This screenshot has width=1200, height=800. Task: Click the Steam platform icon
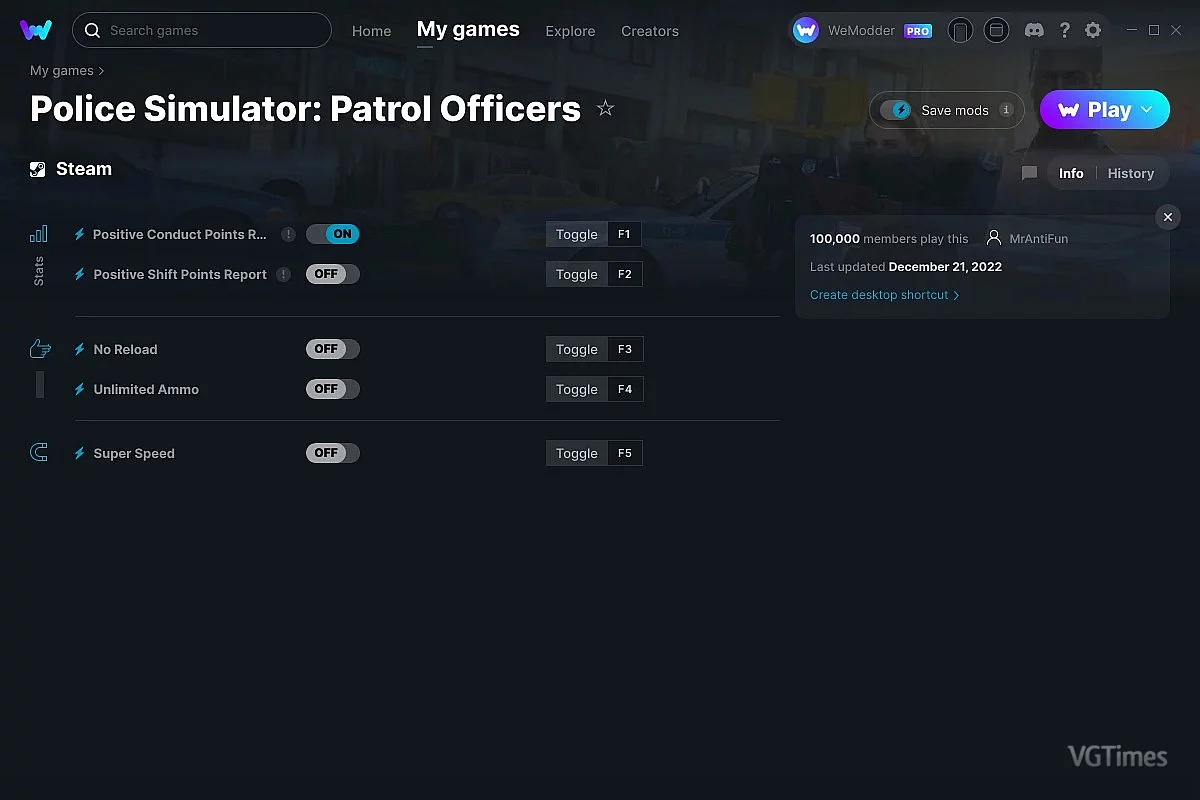[x=37, y=169]
